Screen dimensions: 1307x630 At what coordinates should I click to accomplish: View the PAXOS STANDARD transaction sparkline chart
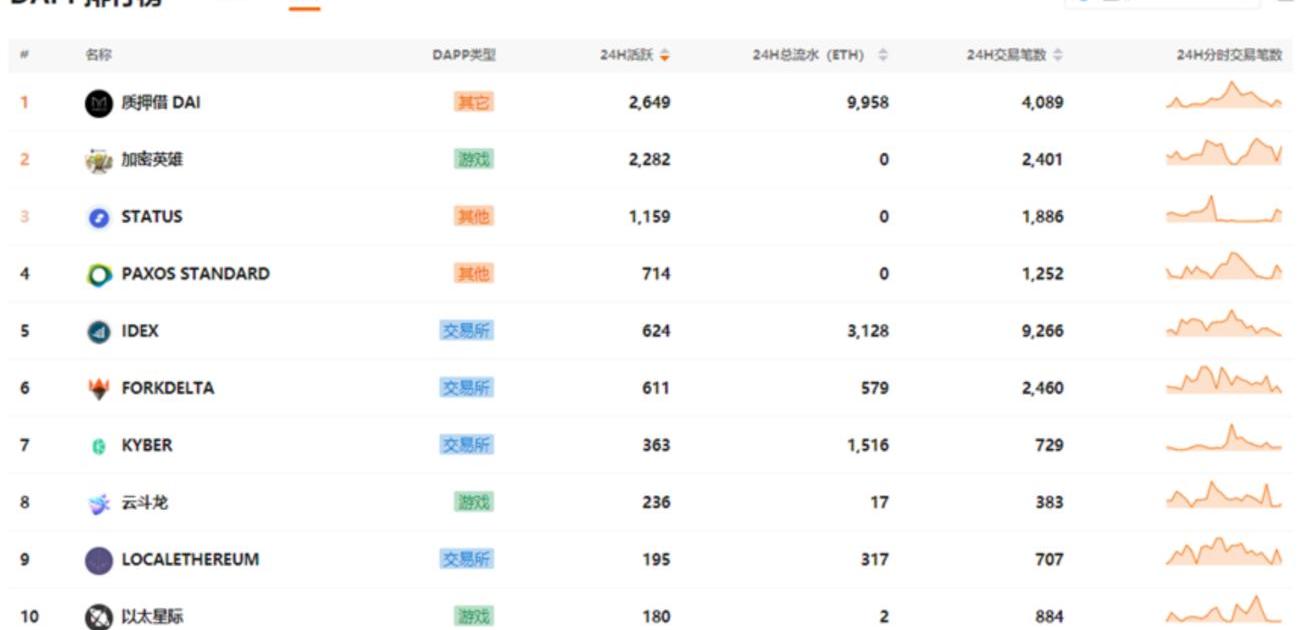click(1224, 266)
